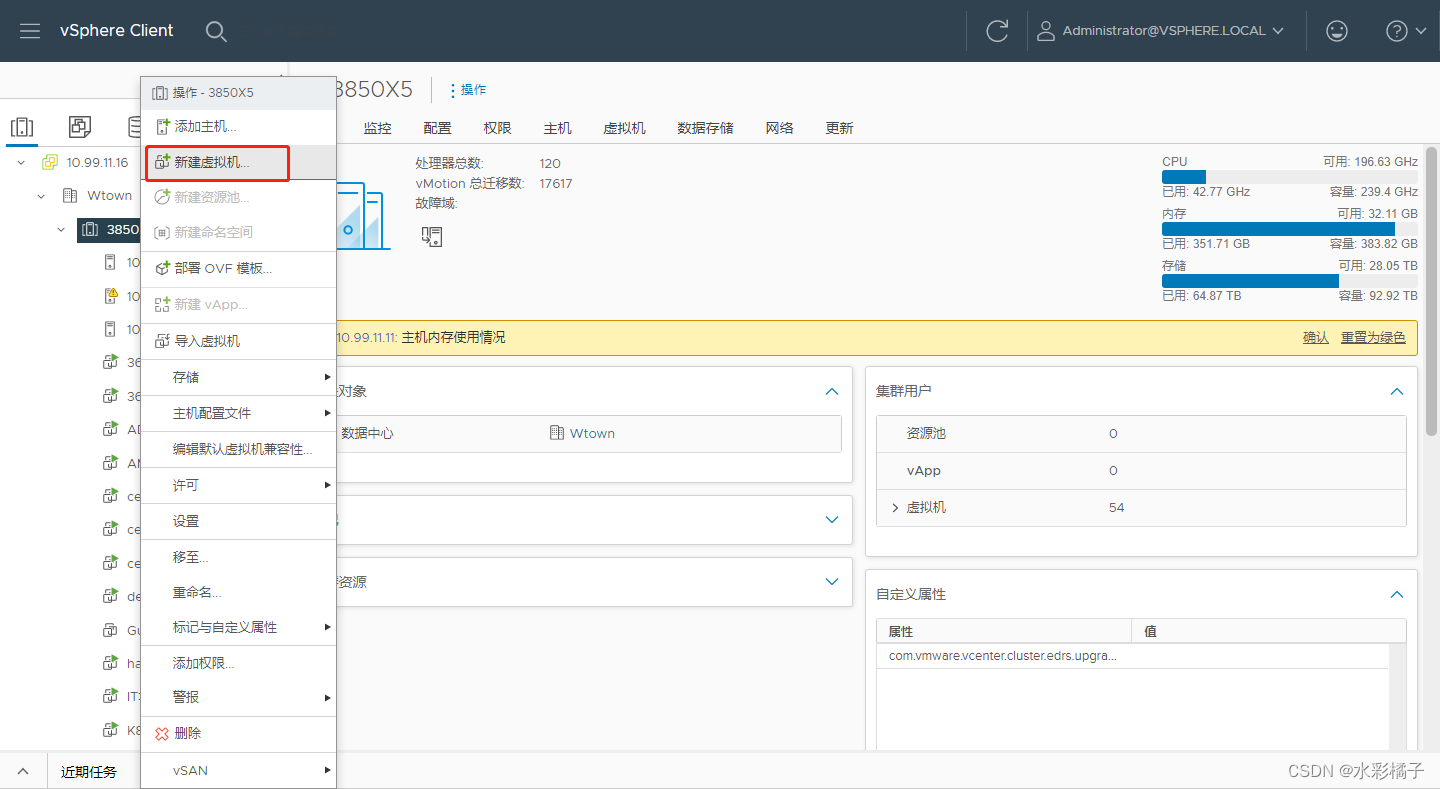Switch to Hosts and Clusters inventory view
1440x789 pixels.
[x=22, y=127]
